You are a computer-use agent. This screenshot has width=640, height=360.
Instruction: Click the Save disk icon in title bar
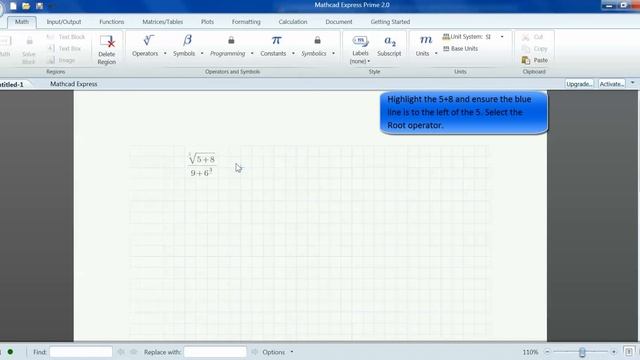pyautogui.click(x=40, y=6)
